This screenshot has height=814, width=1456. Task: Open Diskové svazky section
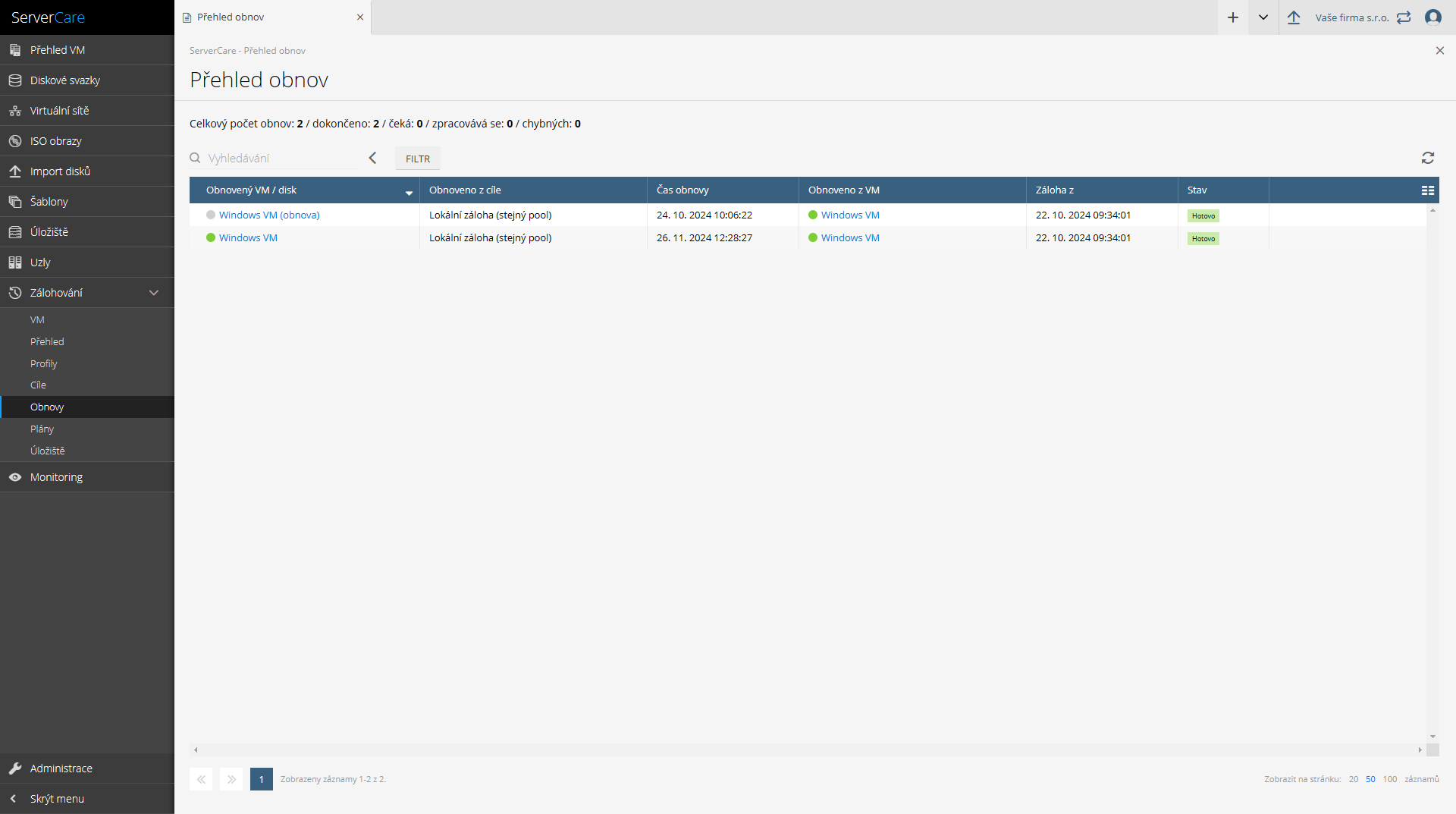tap(87, 80)
